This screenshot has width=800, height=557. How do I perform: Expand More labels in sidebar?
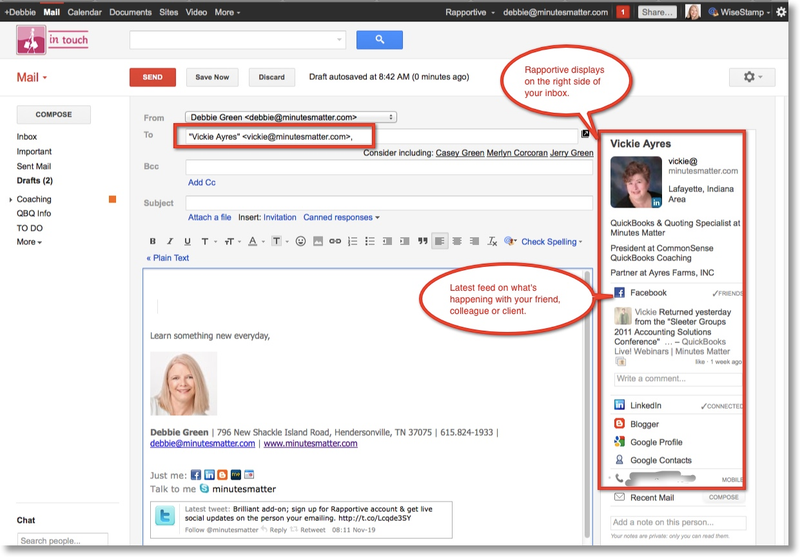(x=29, y=242)
